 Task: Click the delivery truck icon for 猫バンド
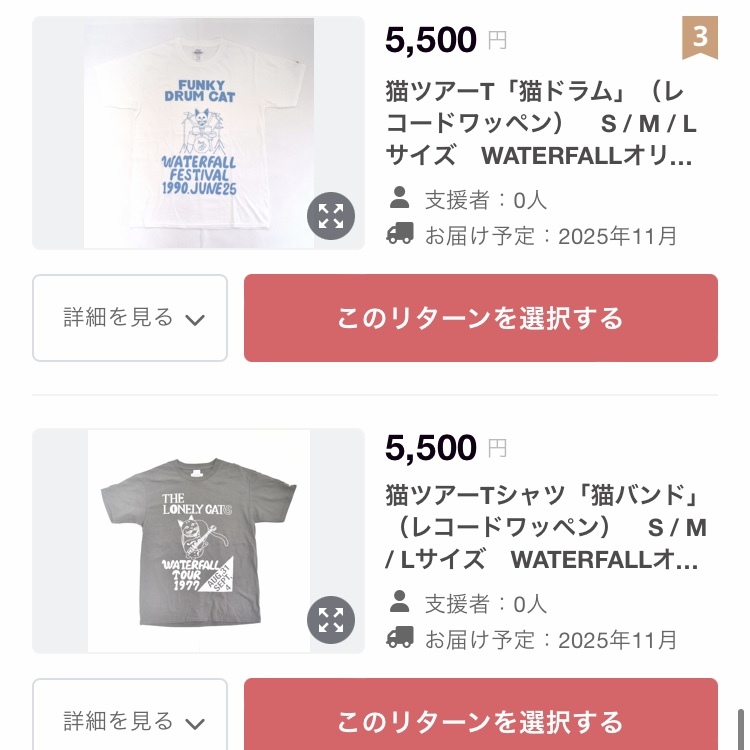(400, 639)
